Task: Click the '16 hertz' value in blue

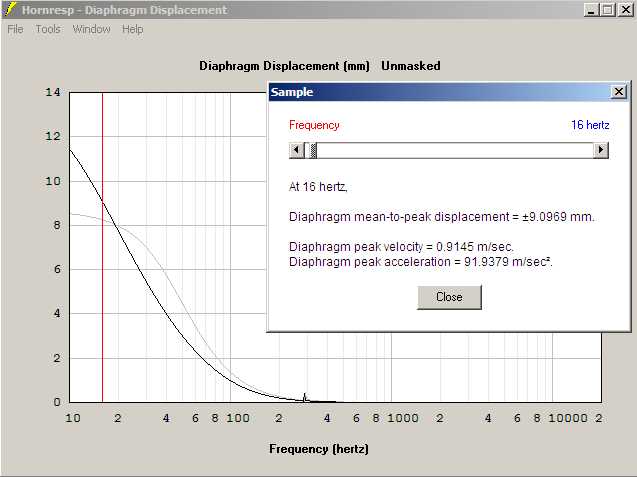Action: pyautogui.click(x=590, y=125)
